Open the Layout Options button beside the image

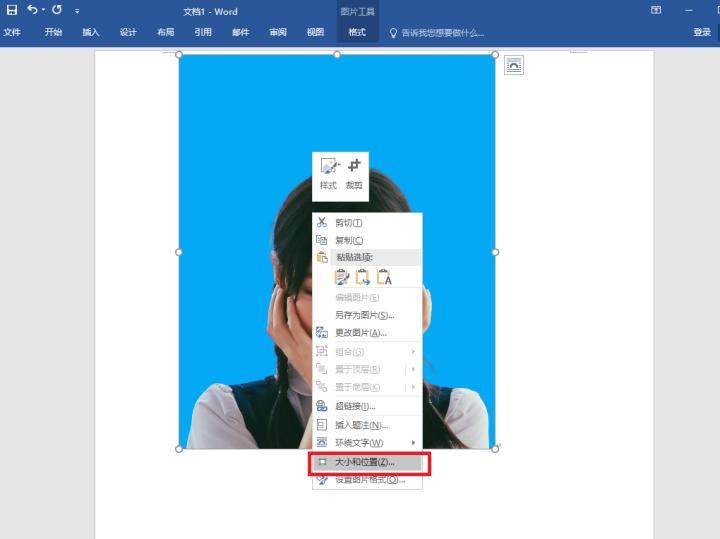pyautogui.click(x=514, y=65)
